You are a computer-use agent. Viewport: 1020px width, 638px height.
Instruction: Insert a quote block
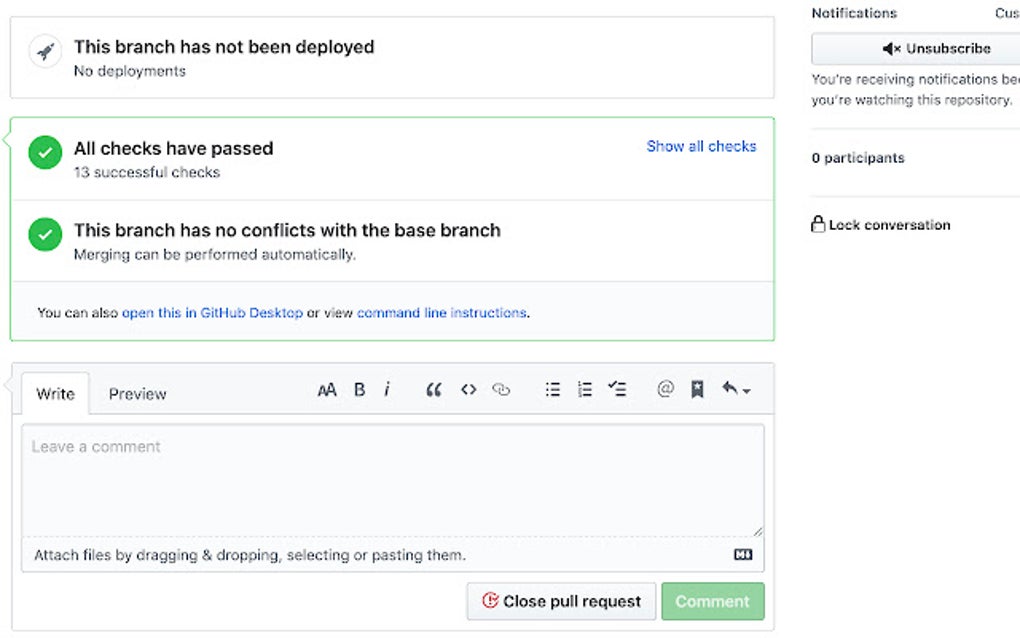click(434, 390)
